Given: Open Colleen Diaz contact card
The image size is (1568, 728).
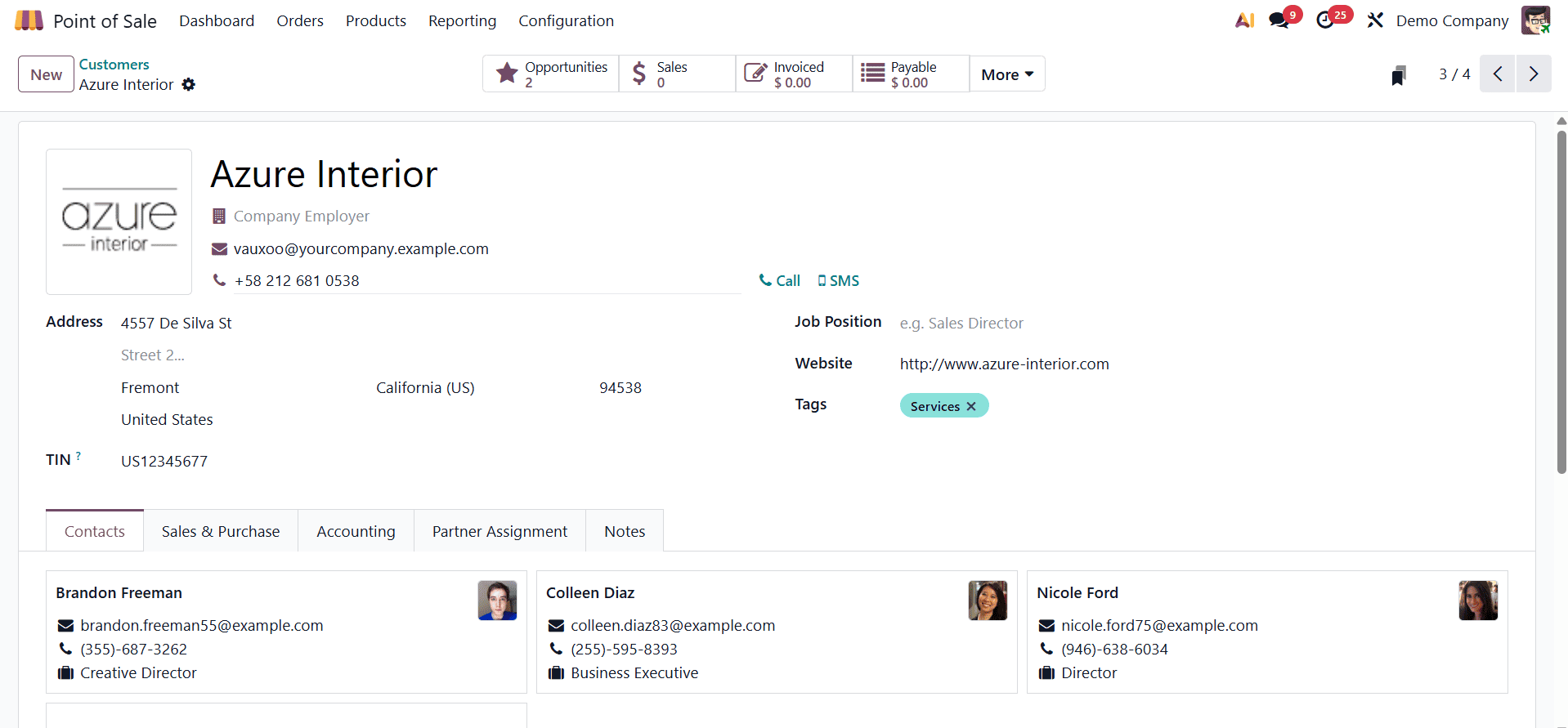Looking at the screenshot, I should (x=777, y=632).
